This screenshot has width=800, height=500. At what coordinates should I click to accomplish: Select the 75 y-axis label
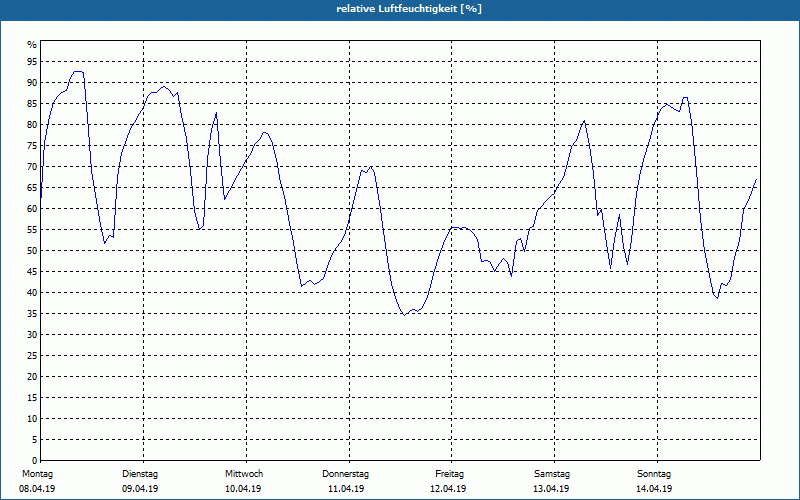tap(32, 145)
